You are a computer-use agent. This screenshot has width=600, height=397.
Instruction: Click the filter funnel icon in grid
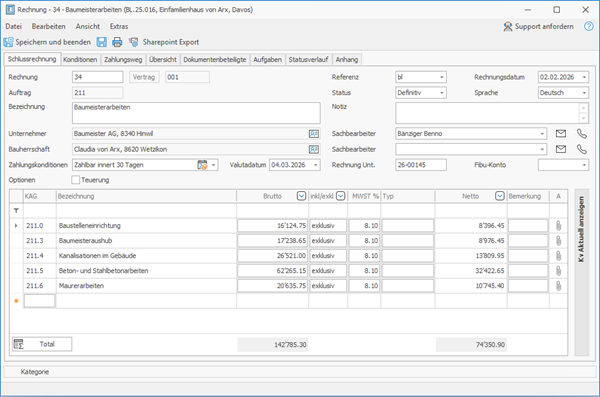[16, 211]
